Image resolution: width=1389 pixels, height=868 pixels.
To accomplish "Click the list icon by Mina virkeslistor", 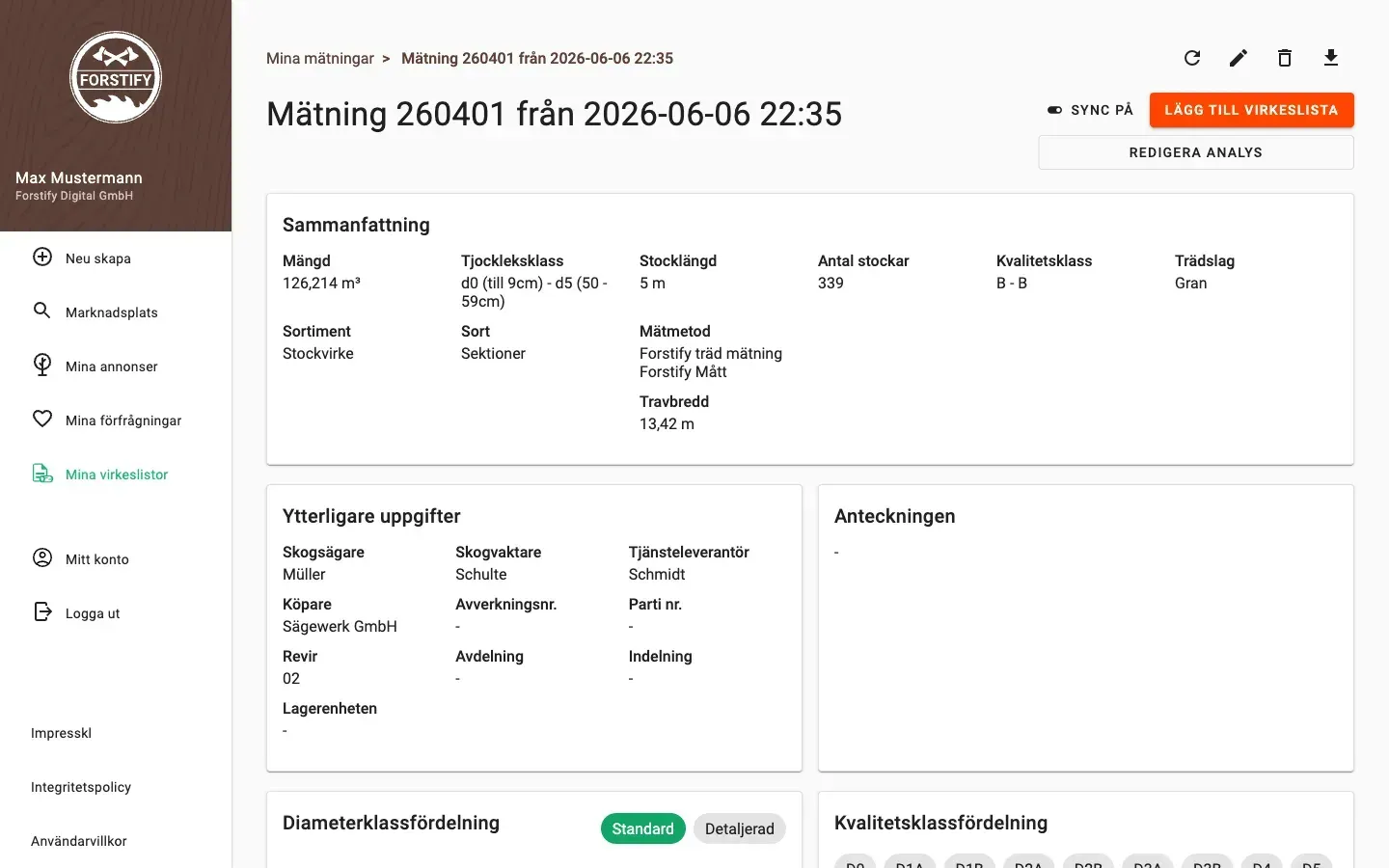I will [x=42, y=473].
